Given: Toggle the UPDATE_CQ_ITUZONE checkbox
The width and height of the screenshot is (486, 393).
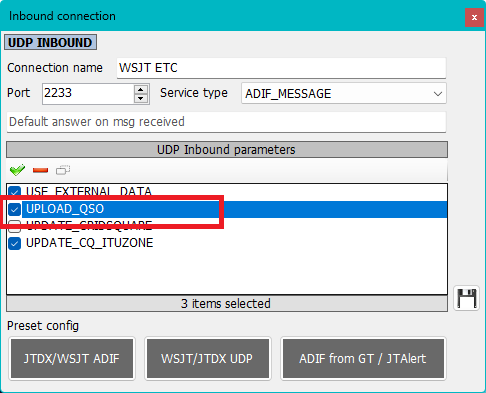Looking at the screenshot, I should pyautogui.click(x=14, y=243).
